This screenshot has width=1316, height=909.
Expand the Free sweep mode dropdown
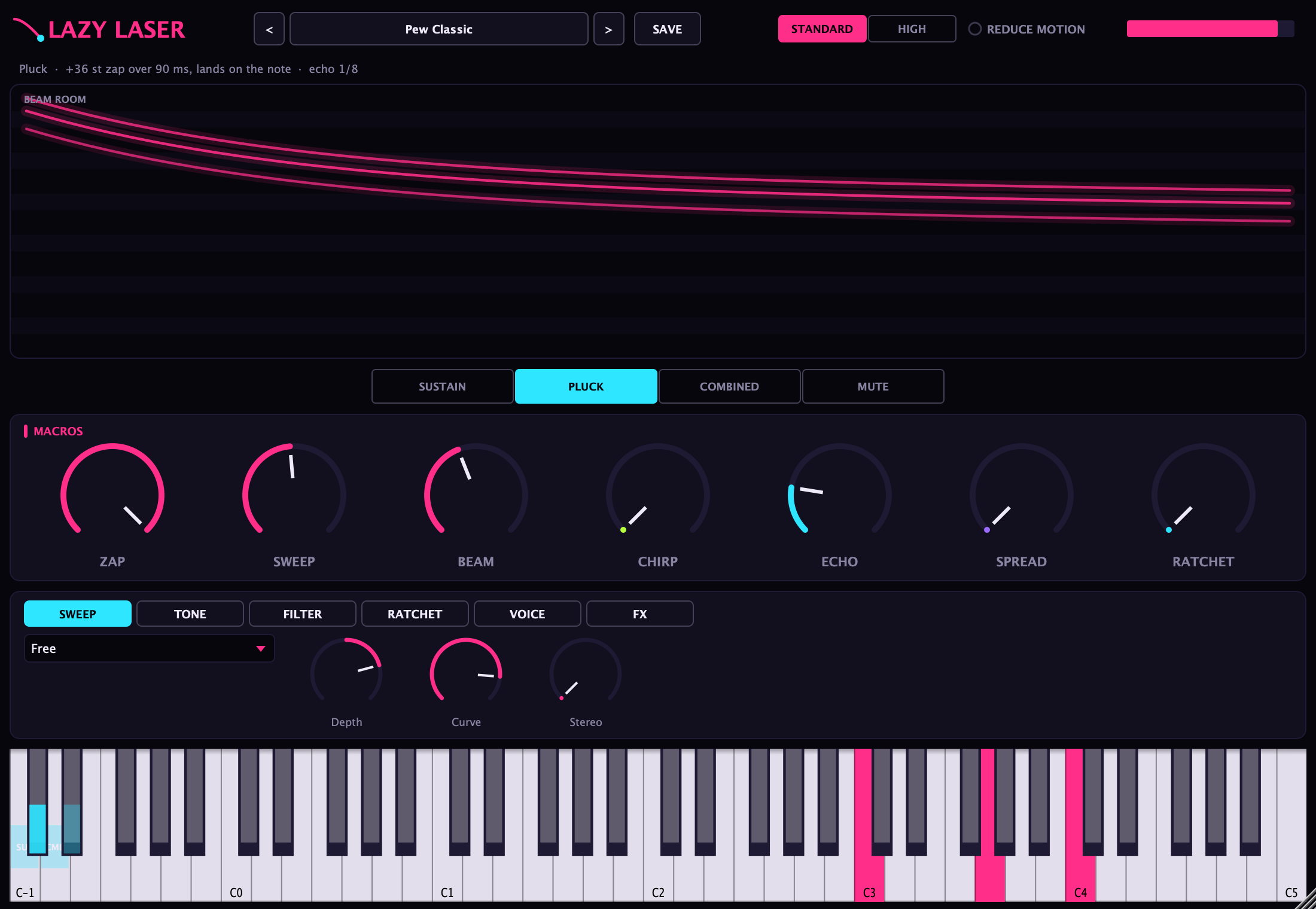(x=149, y=648)
